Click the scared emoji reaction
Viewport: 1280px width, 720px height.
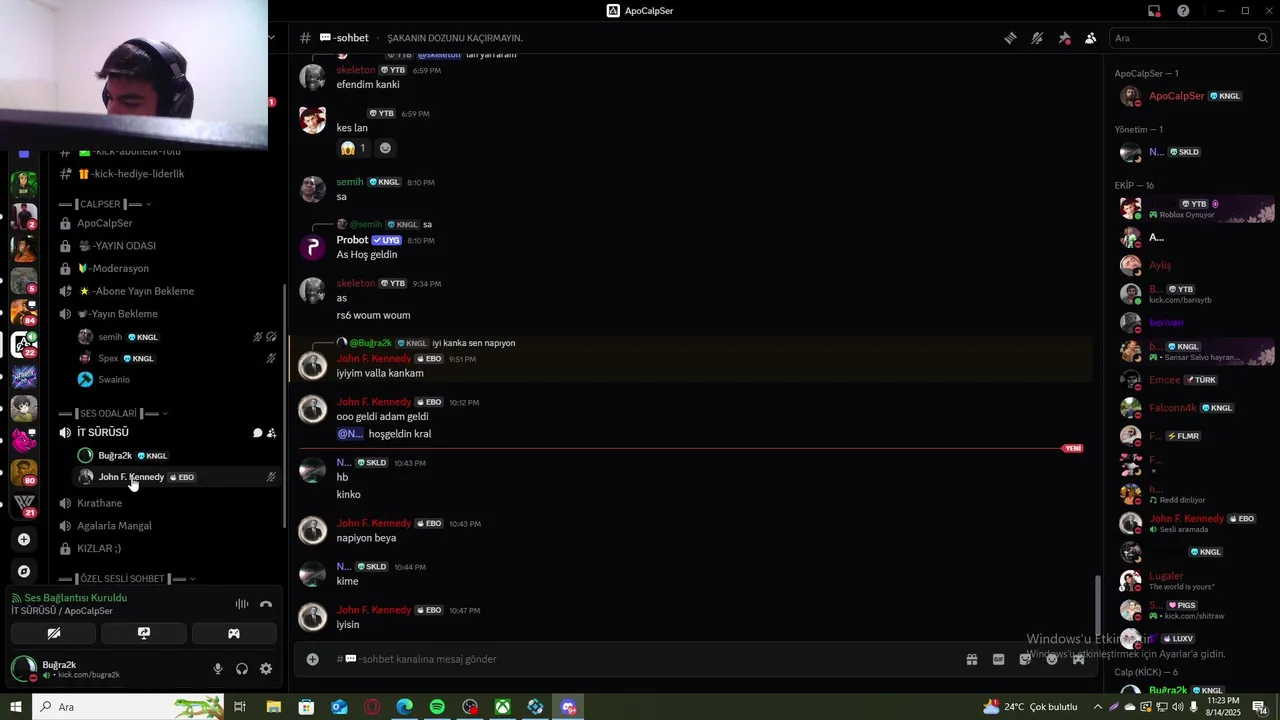click(x=354, y=148)
